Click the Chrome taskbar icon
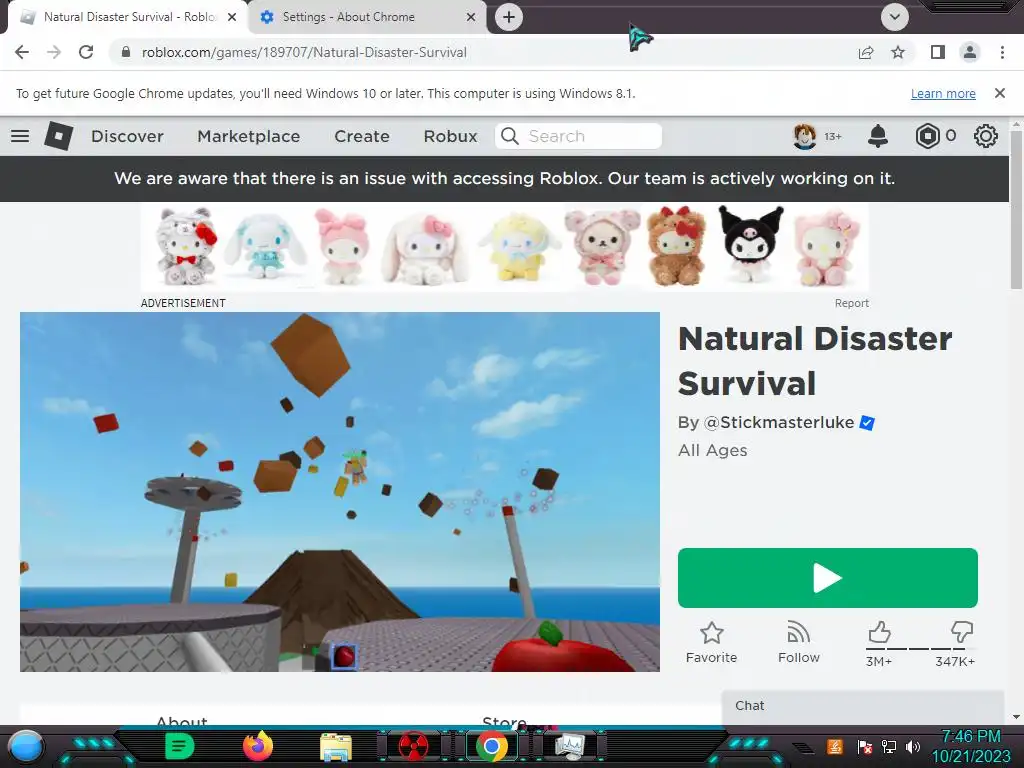The width and height of the screenshot is (1024, 768). (492, 746)
